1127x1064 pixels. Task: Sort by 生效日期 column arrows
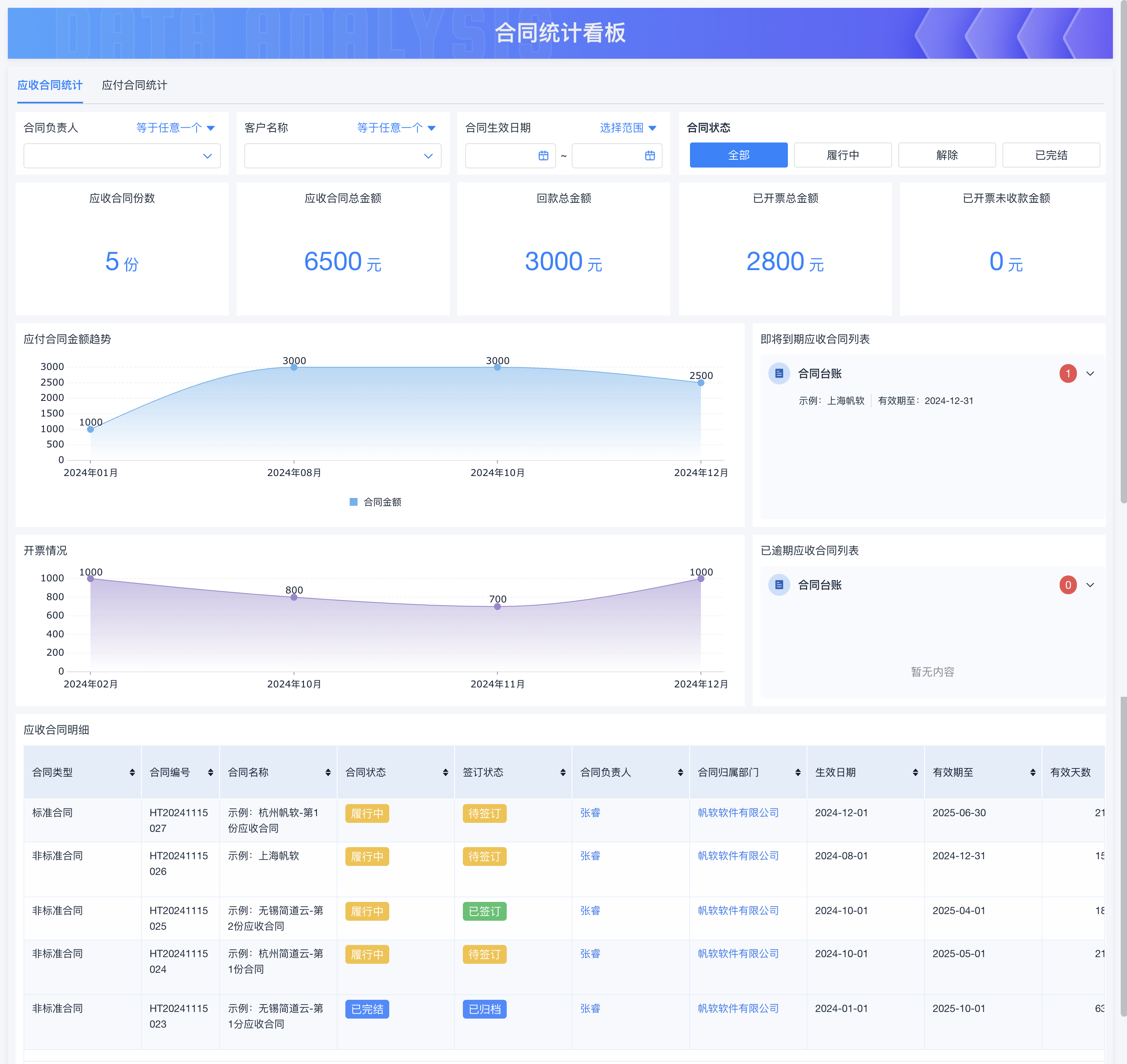(915, 772)
